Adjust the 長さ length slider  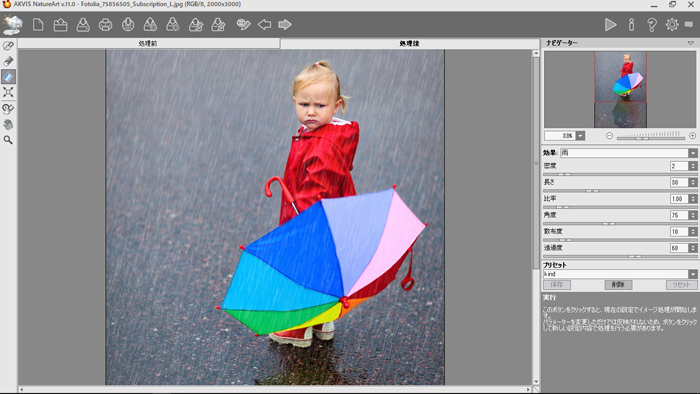(621, 191)
